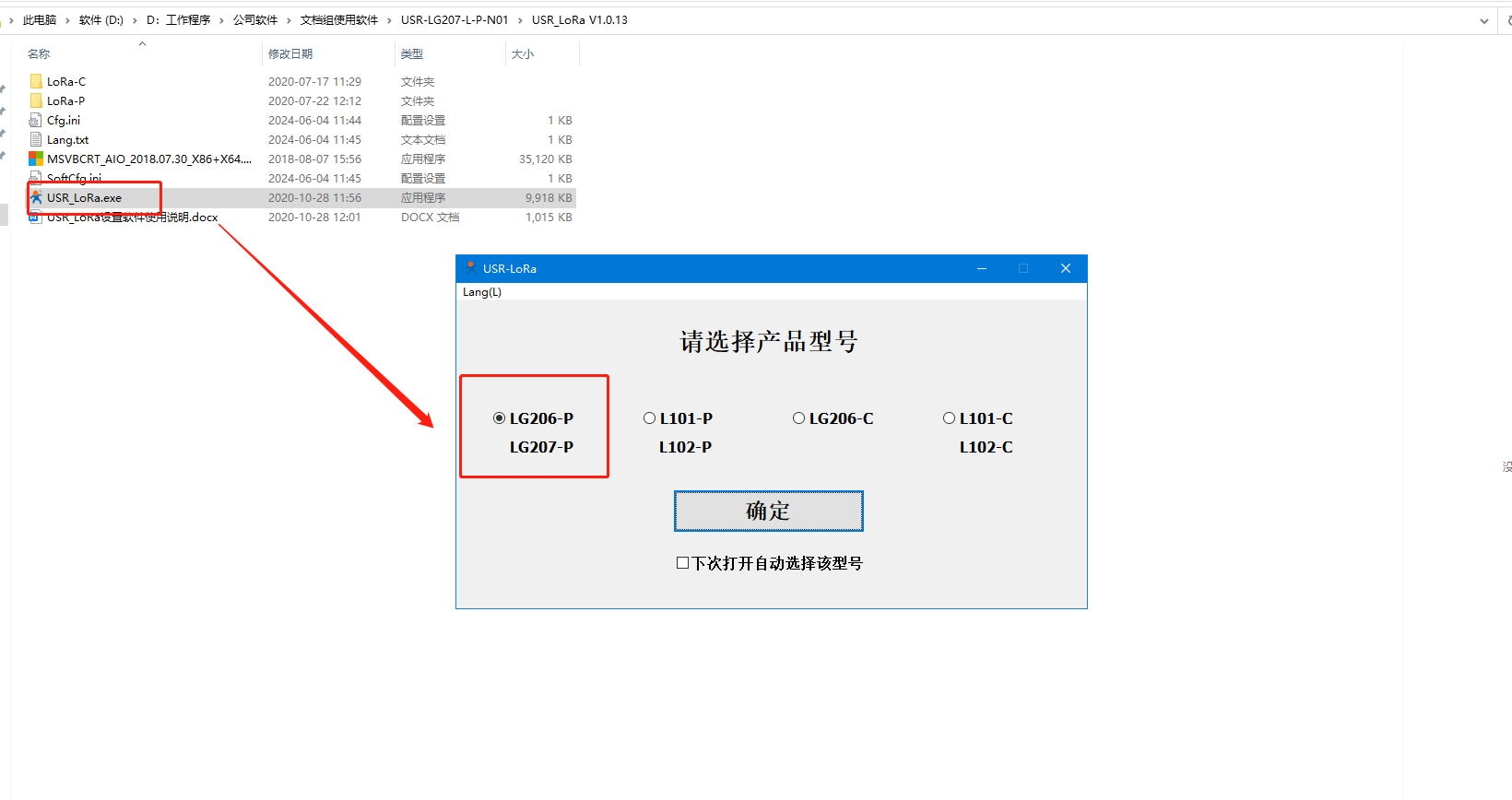The height and width of the screenshot is (800, 1512).
Task: Minimize the USR-LoRa dialog
Action: (982, 268)
